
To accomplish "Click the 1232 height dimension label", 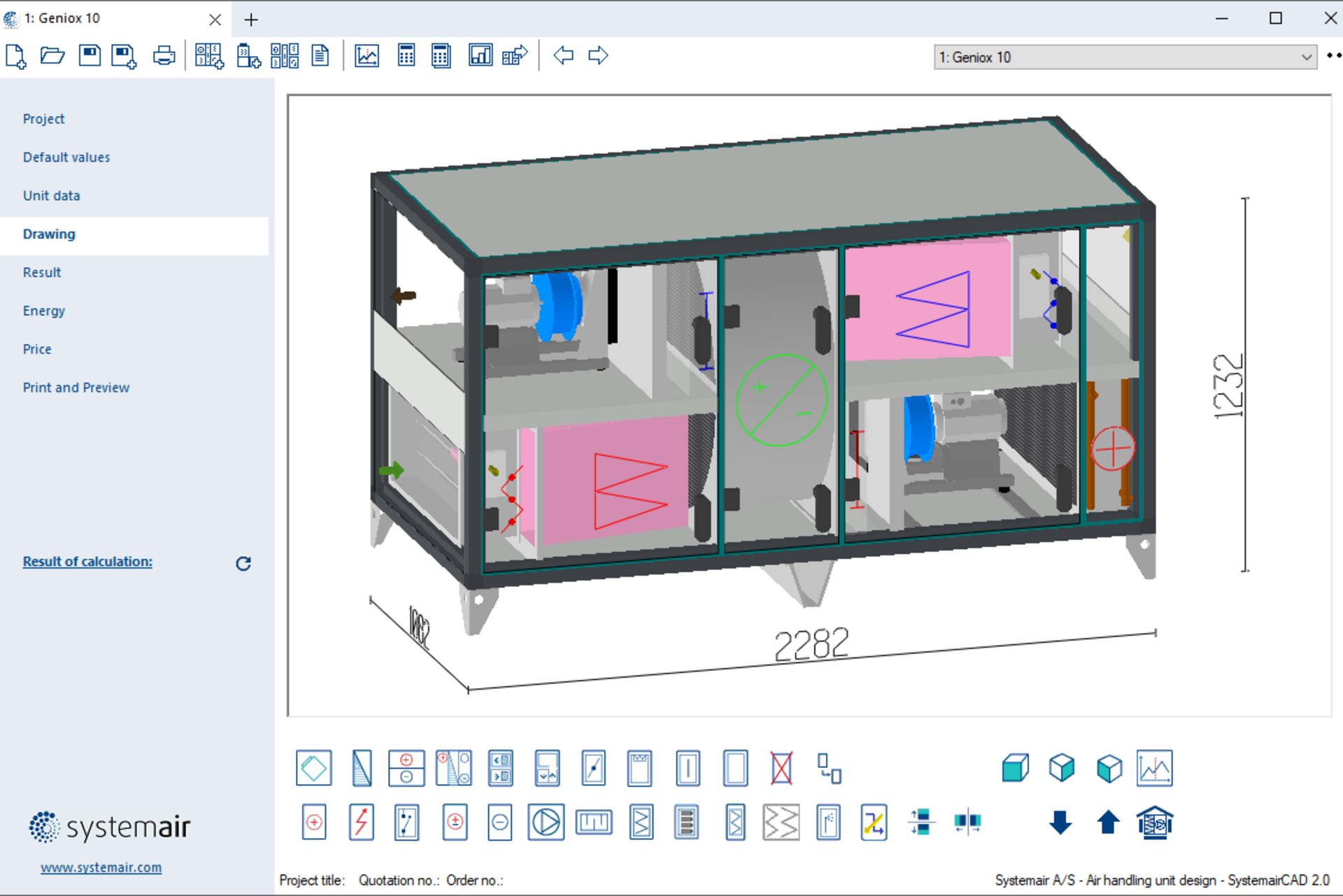I will pyautogui.click(x=1228, y=386).
